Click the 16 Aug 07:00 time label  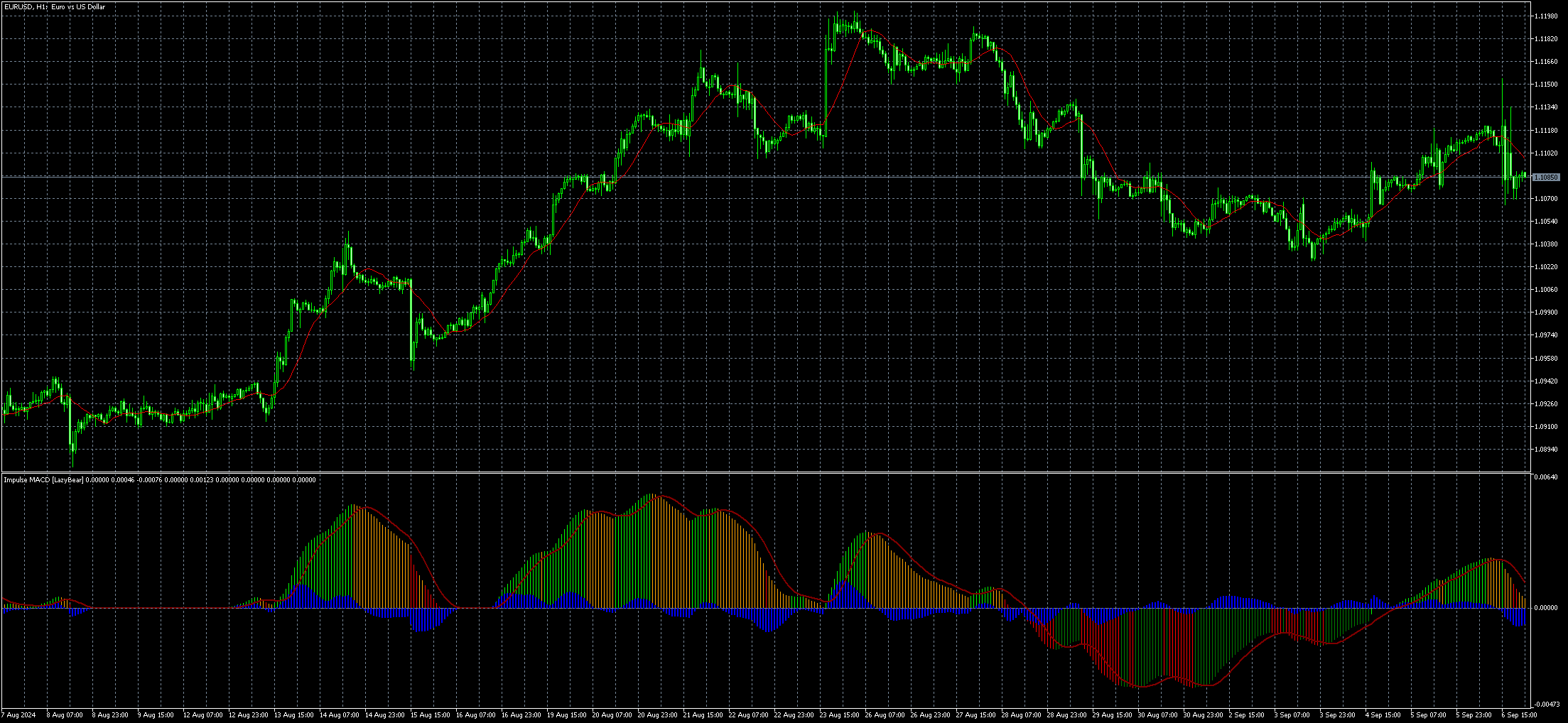(476, 715)
